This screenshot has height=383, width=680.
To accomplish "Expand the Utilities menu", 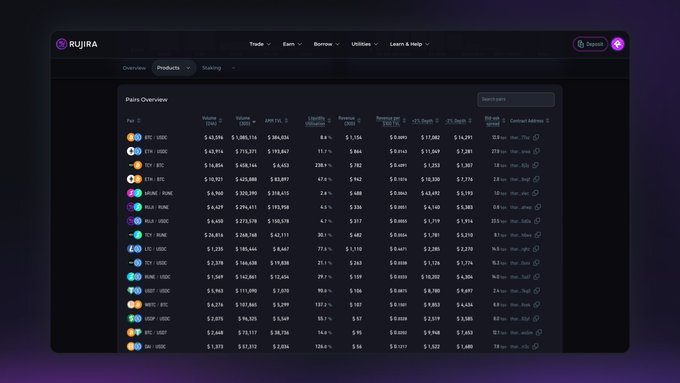I will tap(364, 44).
